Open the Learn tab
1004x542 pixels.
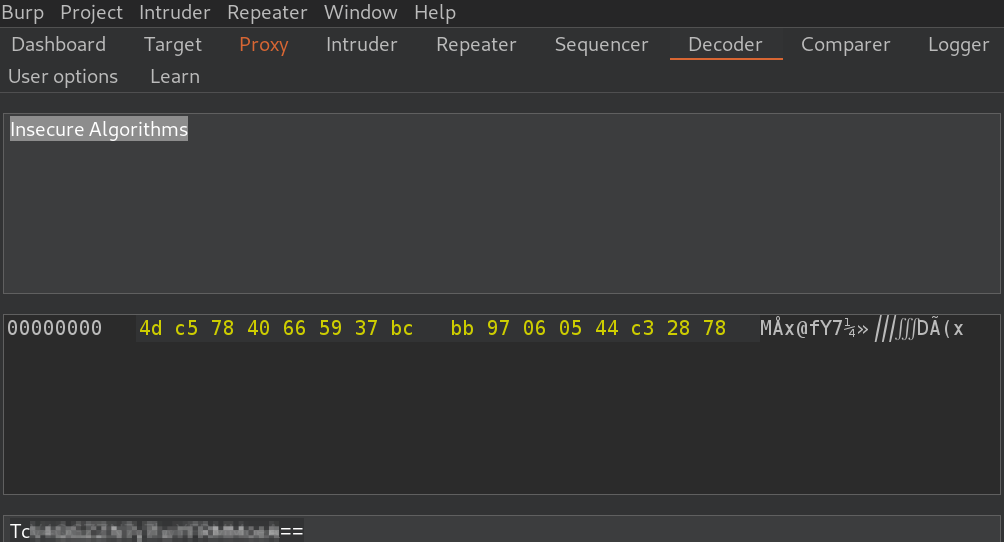click(x=175, y=76)
